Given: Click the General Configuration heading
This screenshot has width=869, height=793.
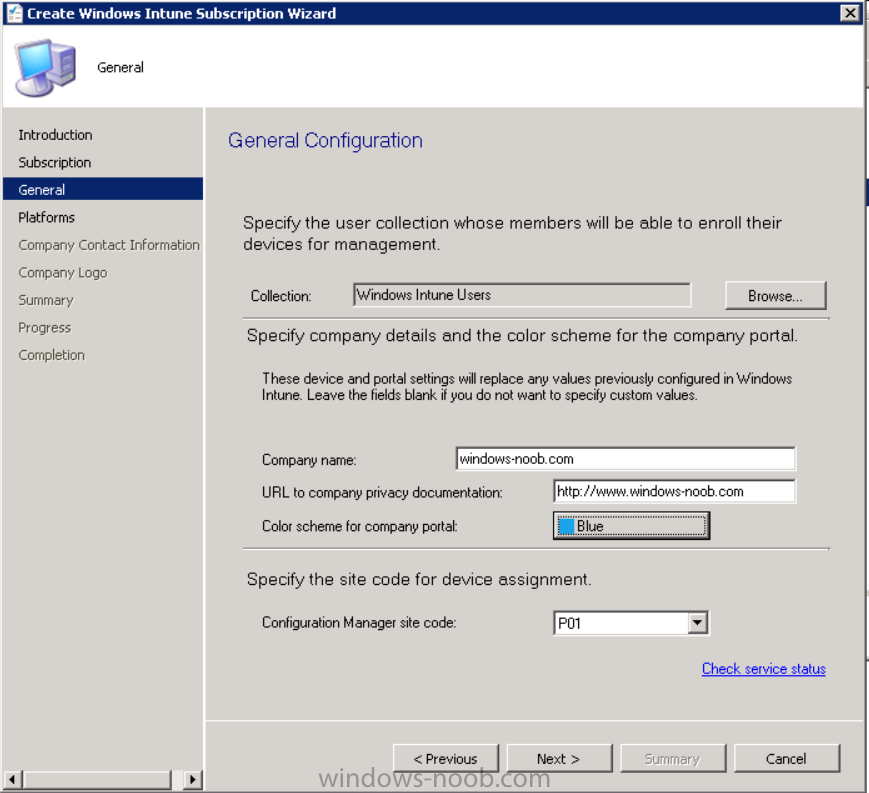Looking at the screenshot, I should tap(325, 140).
